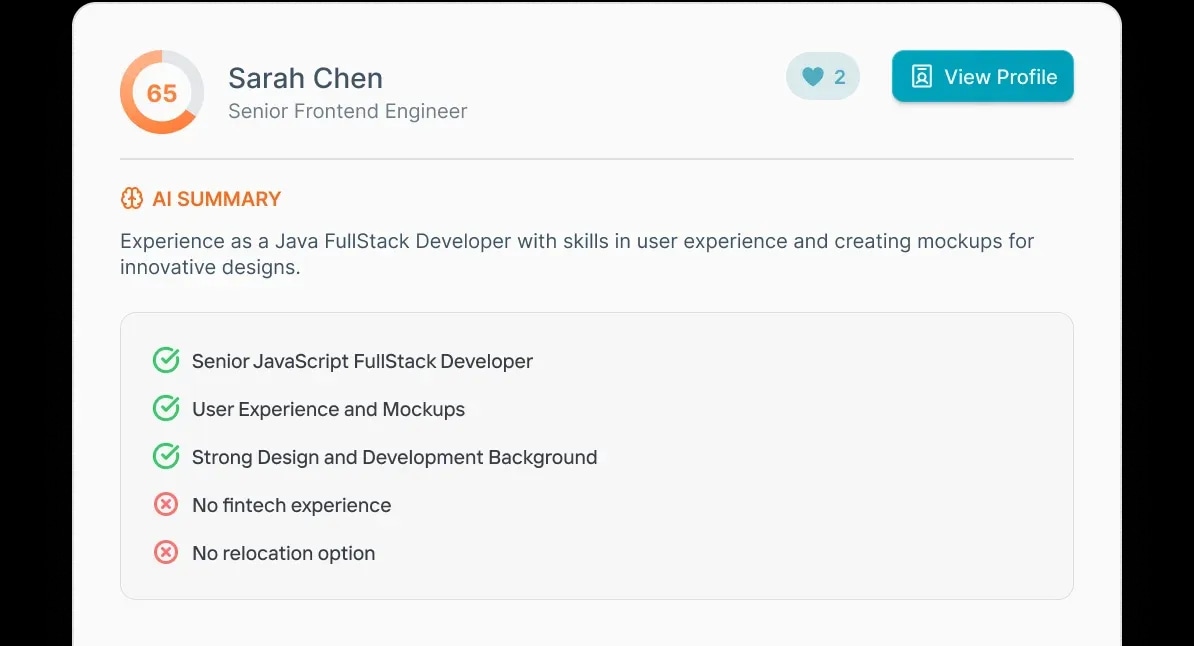Open Sarah Chen's profile with View Profile
This screenshot has height=646, width=1194.
pos(982,76)
